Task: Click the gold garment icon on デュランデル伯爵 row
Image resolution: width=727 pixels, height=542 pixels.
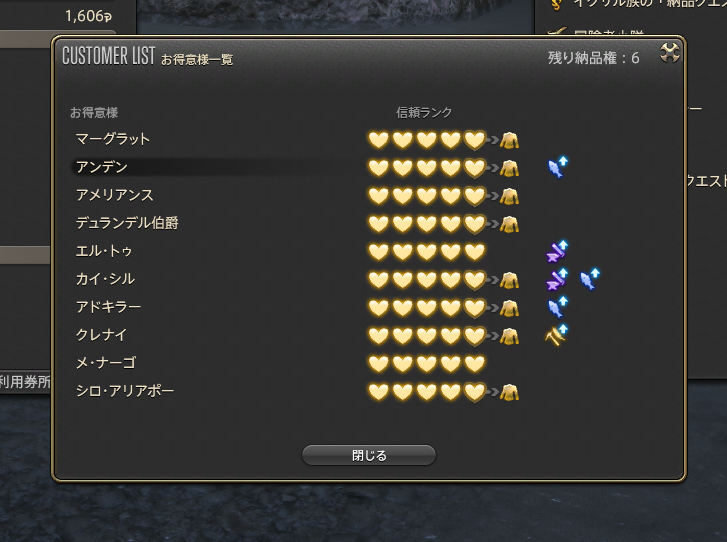Action: coord(509,224)
